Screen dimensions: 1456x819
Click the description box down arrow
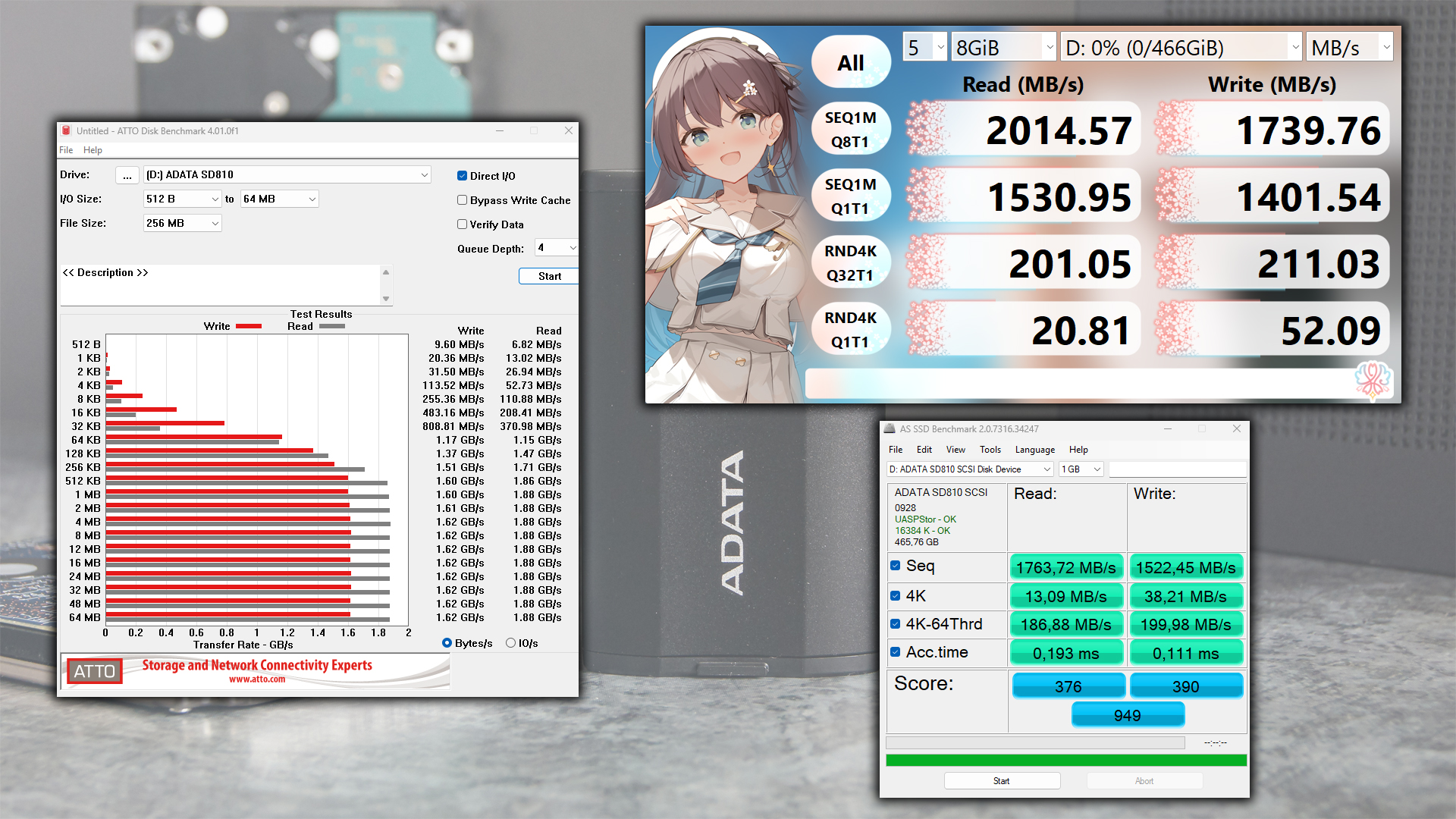[x=386, y=299]
